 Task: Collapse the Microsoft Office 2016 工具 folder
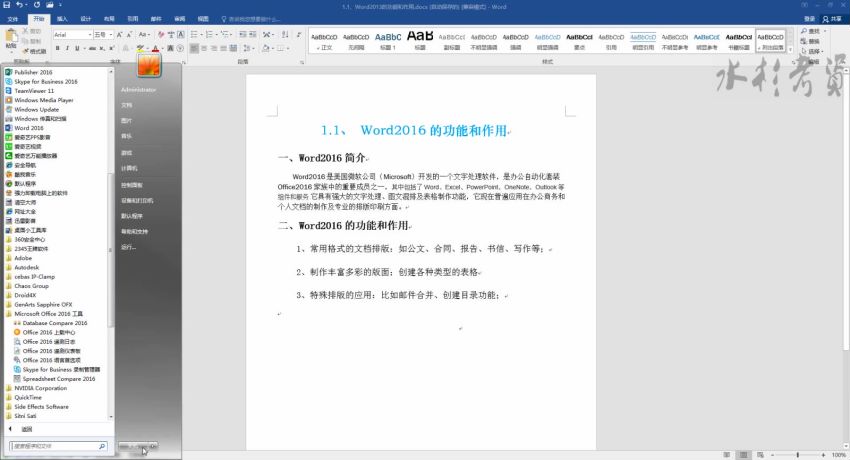[43, 314]
